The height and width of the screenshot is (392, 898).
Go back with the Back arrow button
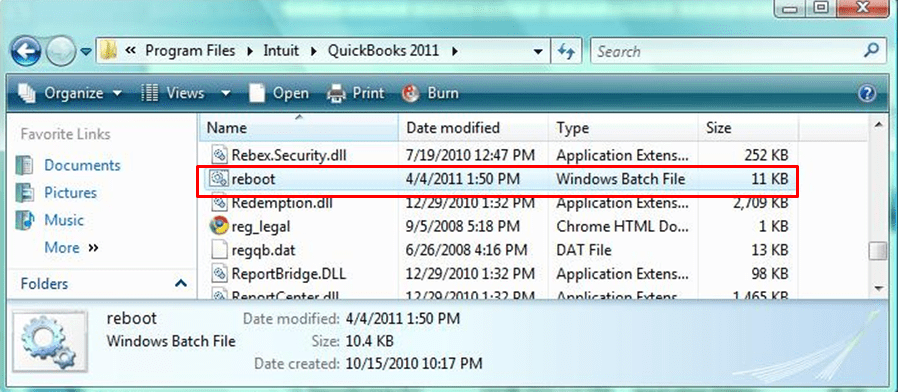click(x=26, y=52)
